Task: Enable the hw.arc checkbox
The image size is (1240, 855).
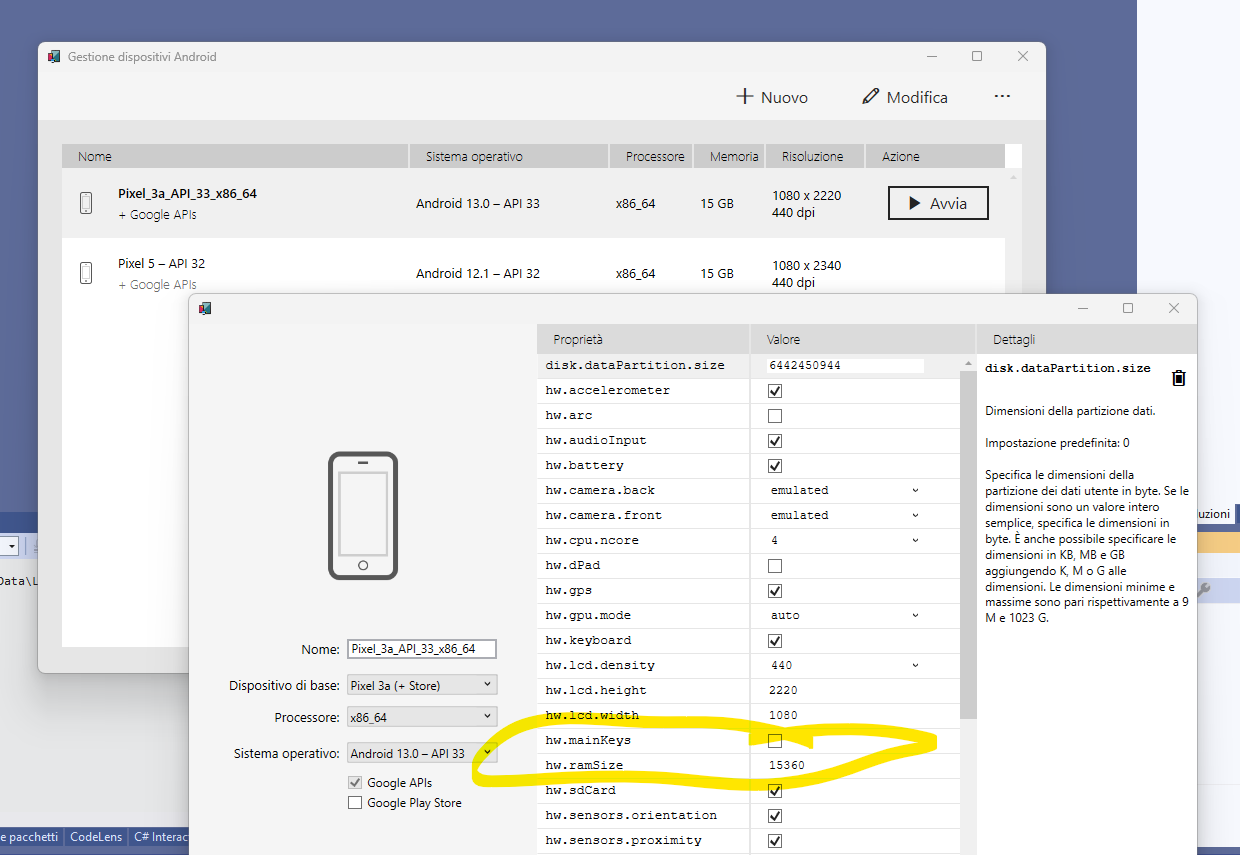Action: (775, 416)
